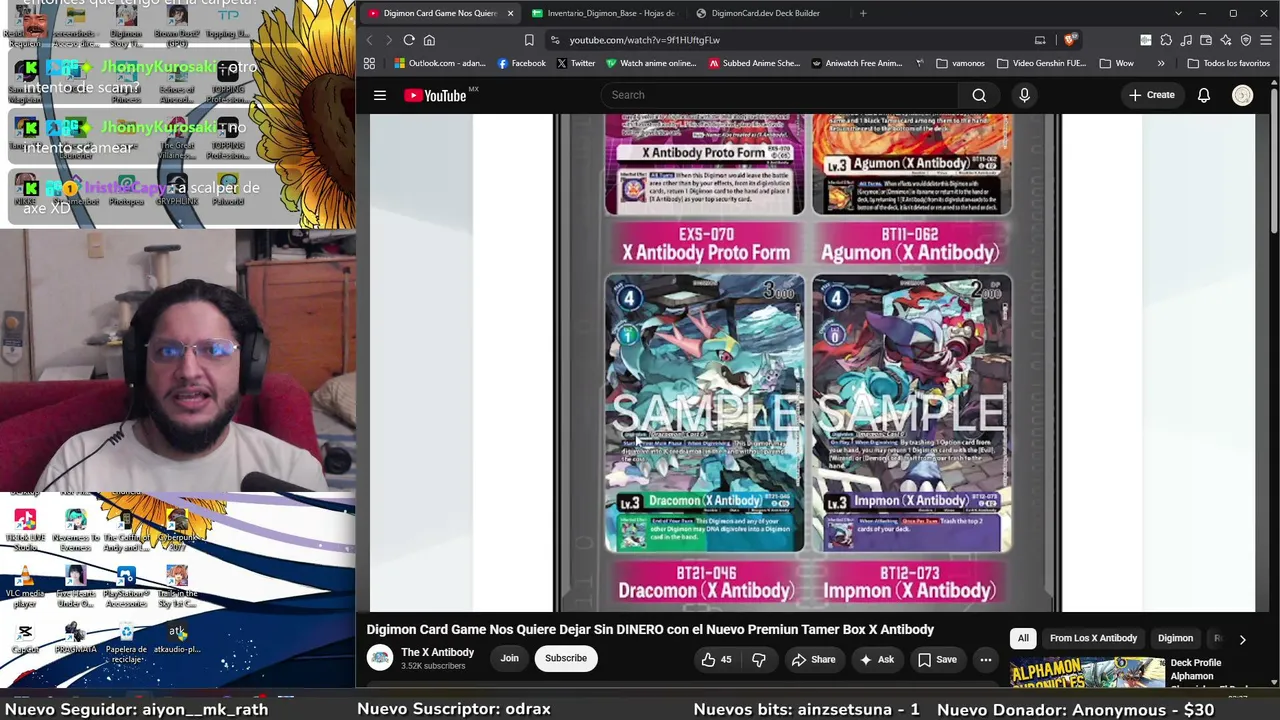Click the YouTube search input field
The image size is (1280, 720).
pos(779,95)
